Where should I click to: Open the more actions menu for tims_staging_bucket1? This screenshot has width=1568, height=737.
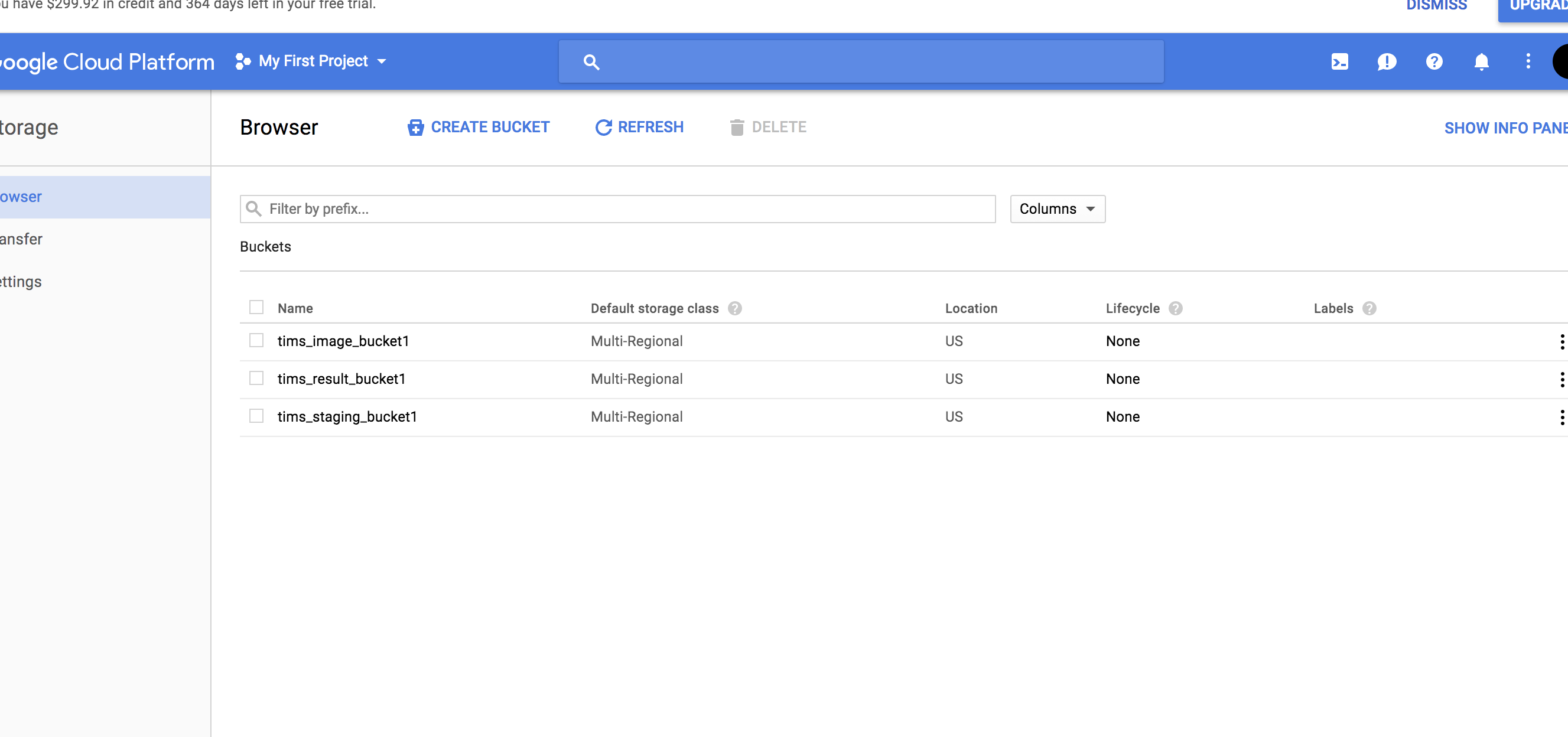click(1562, 417)
